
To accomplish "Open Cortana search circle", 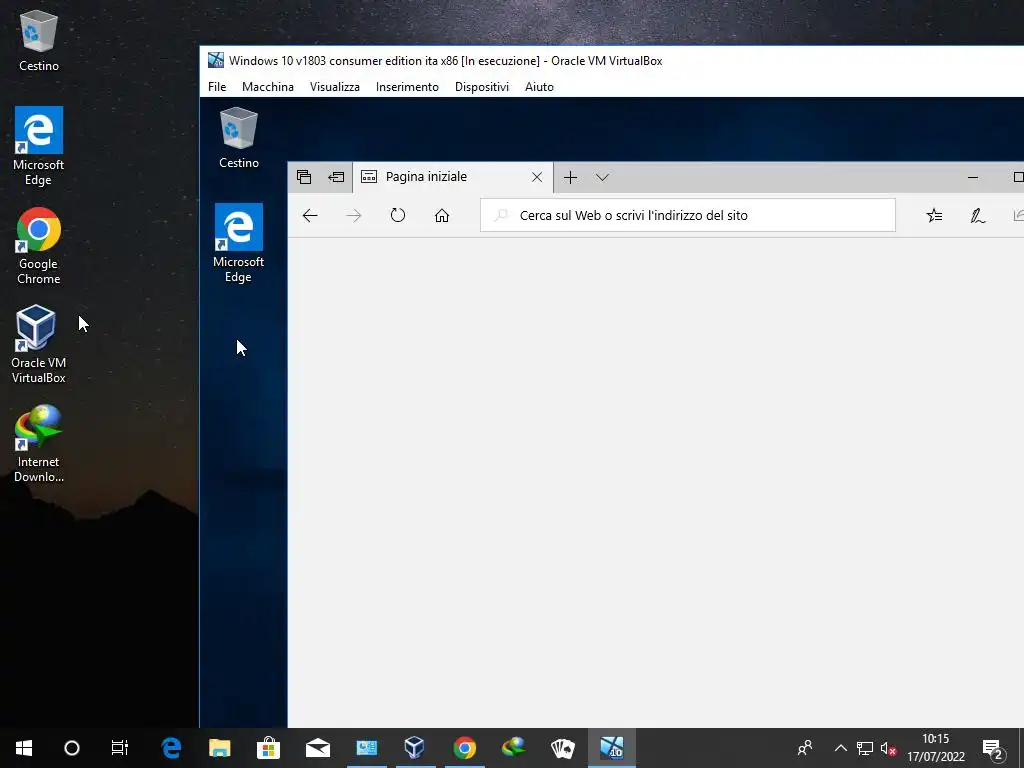I will 72,748.
